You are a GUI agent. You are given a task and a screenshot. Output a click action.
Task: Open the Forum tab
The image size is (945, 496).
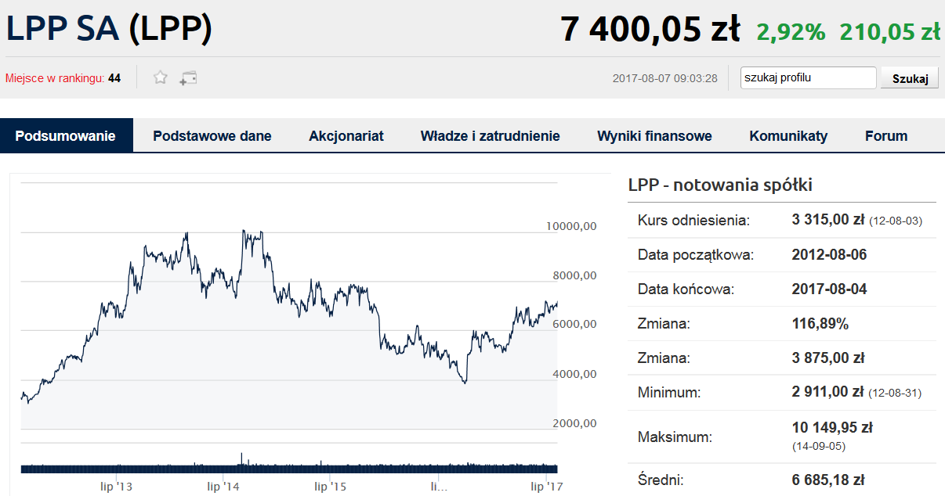click(886, 136)
